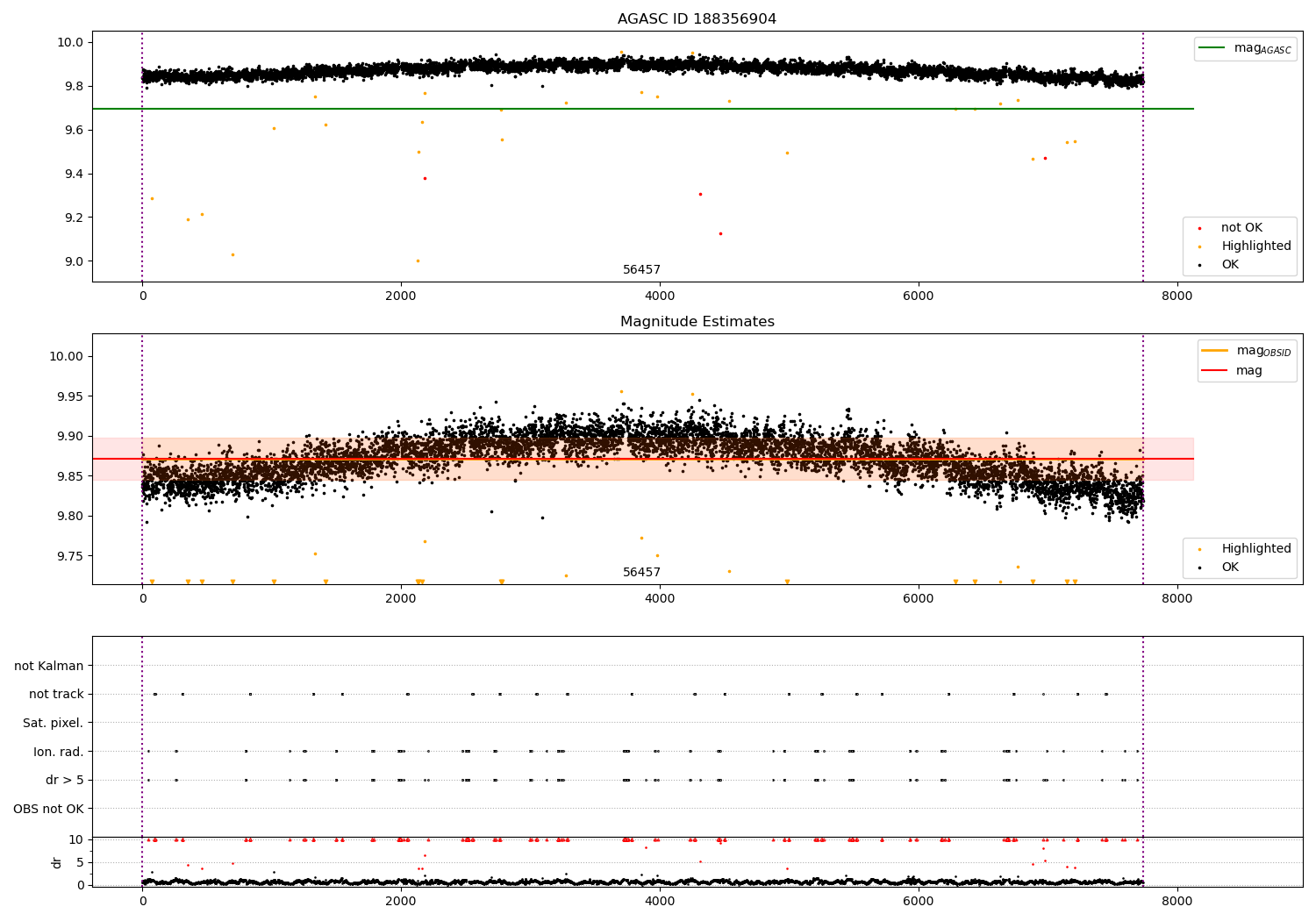
Task: Click the orange line sample beside mag OBSID
Action: pyautogui.click(x=1214, y=351)
